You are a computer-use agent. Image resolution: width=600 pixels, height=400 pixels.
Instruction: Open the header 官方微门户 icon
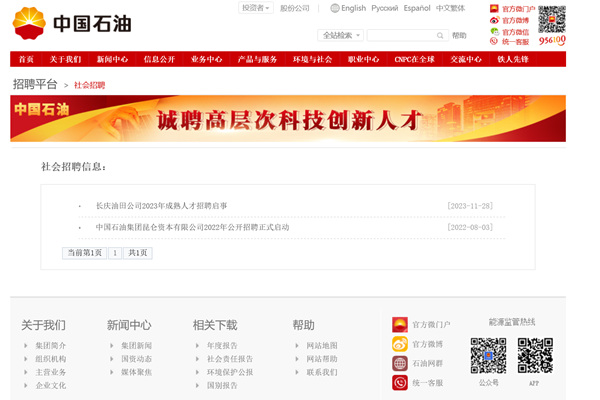(x=494, y=8)
